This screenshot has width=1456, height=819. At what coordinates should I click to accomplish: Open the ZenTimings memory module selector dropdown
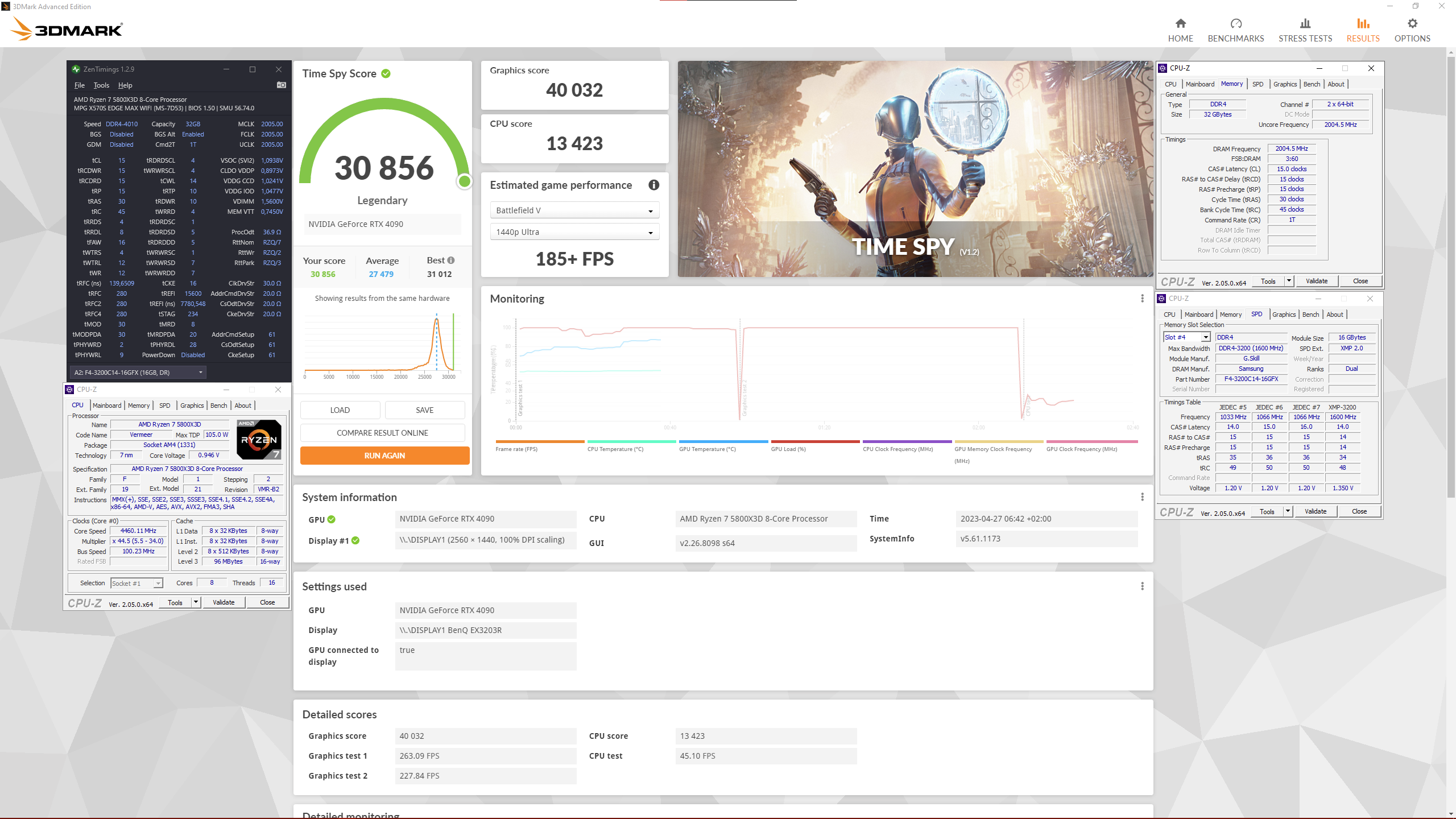point(138,373)
